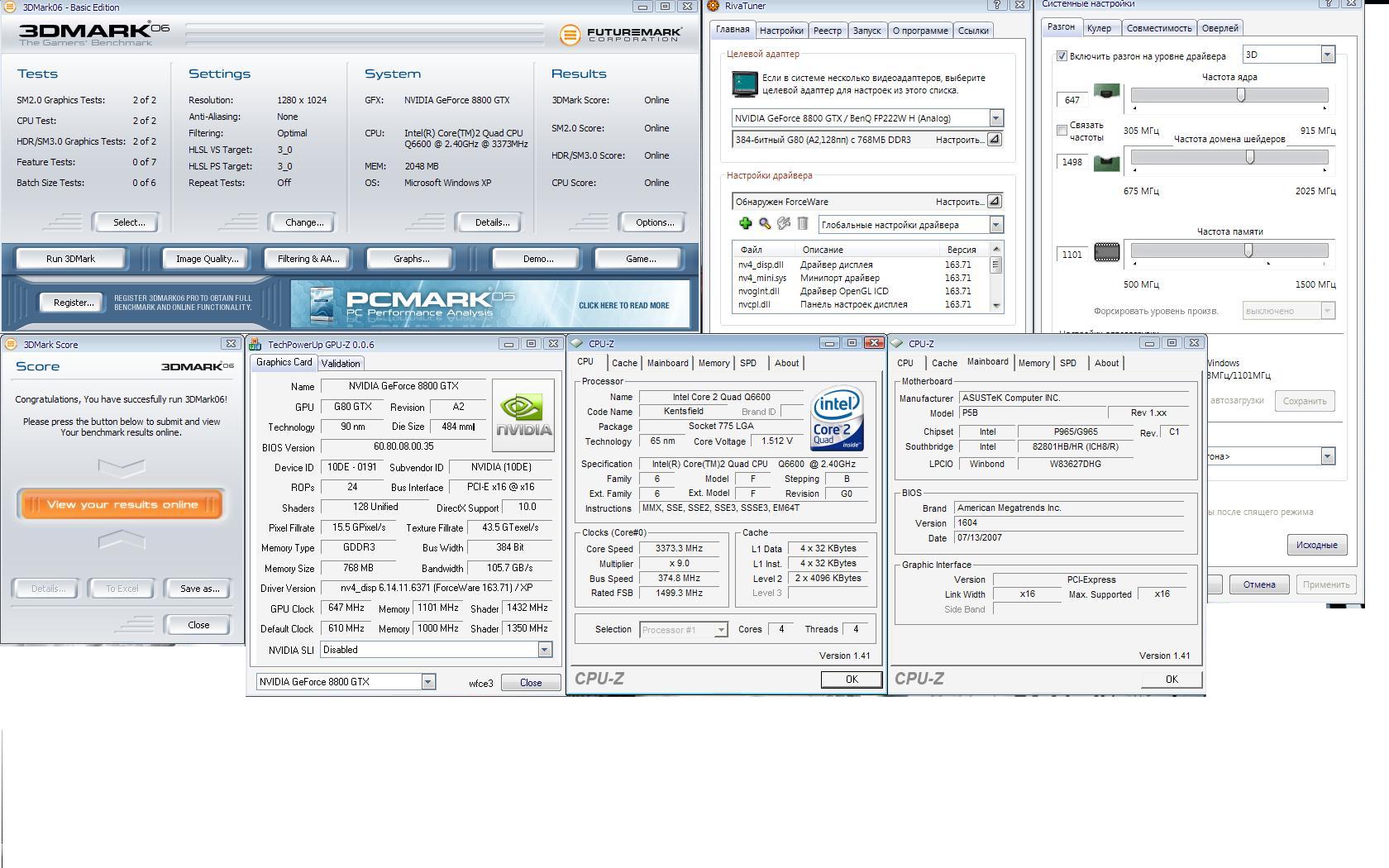Screen dimensions: 1389x868
Task: Open the Processor #1 selection dropdown
Action: (x=721, y=630)
